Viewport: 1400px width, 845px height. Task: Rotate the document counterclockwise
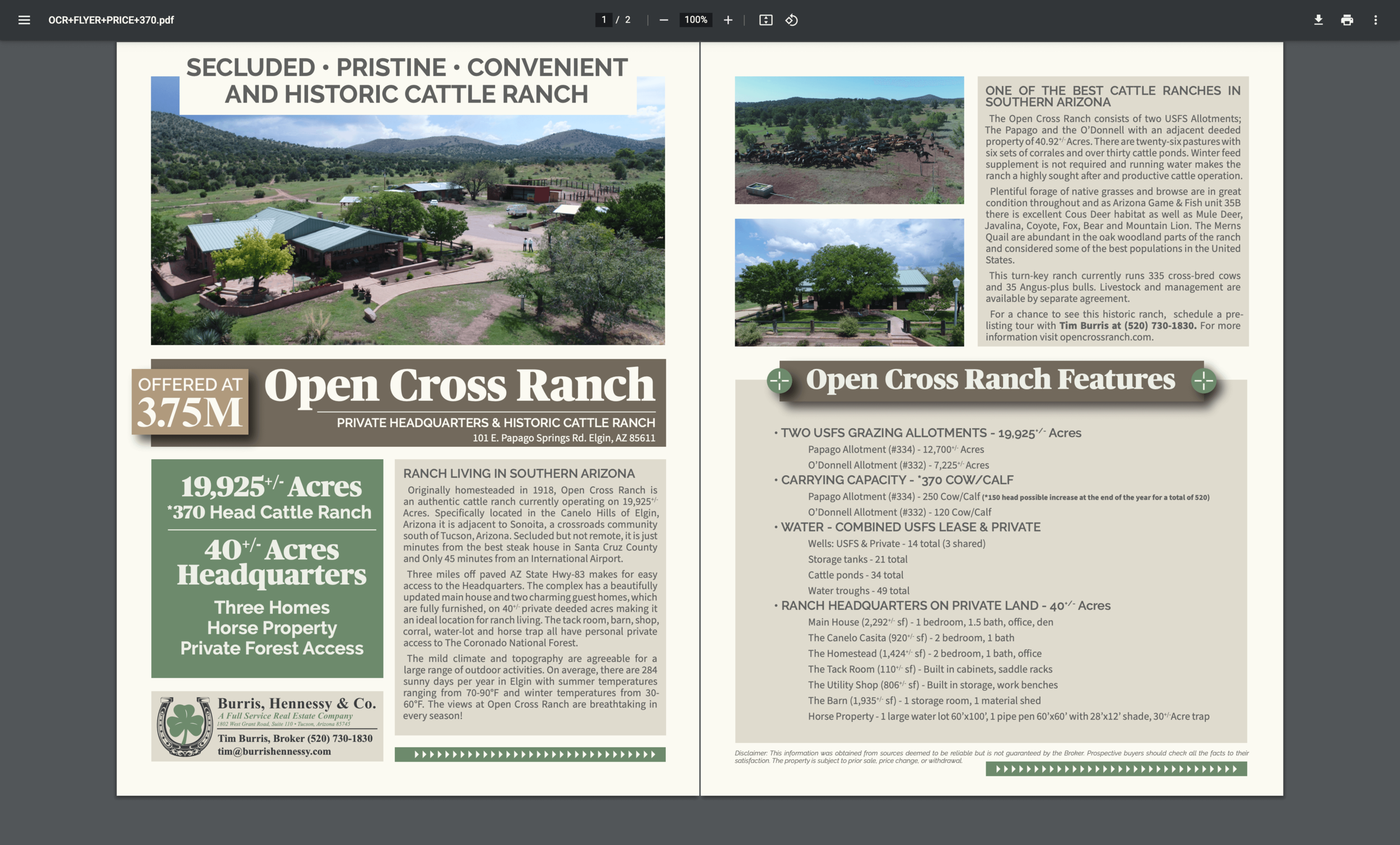coord(791,20)
